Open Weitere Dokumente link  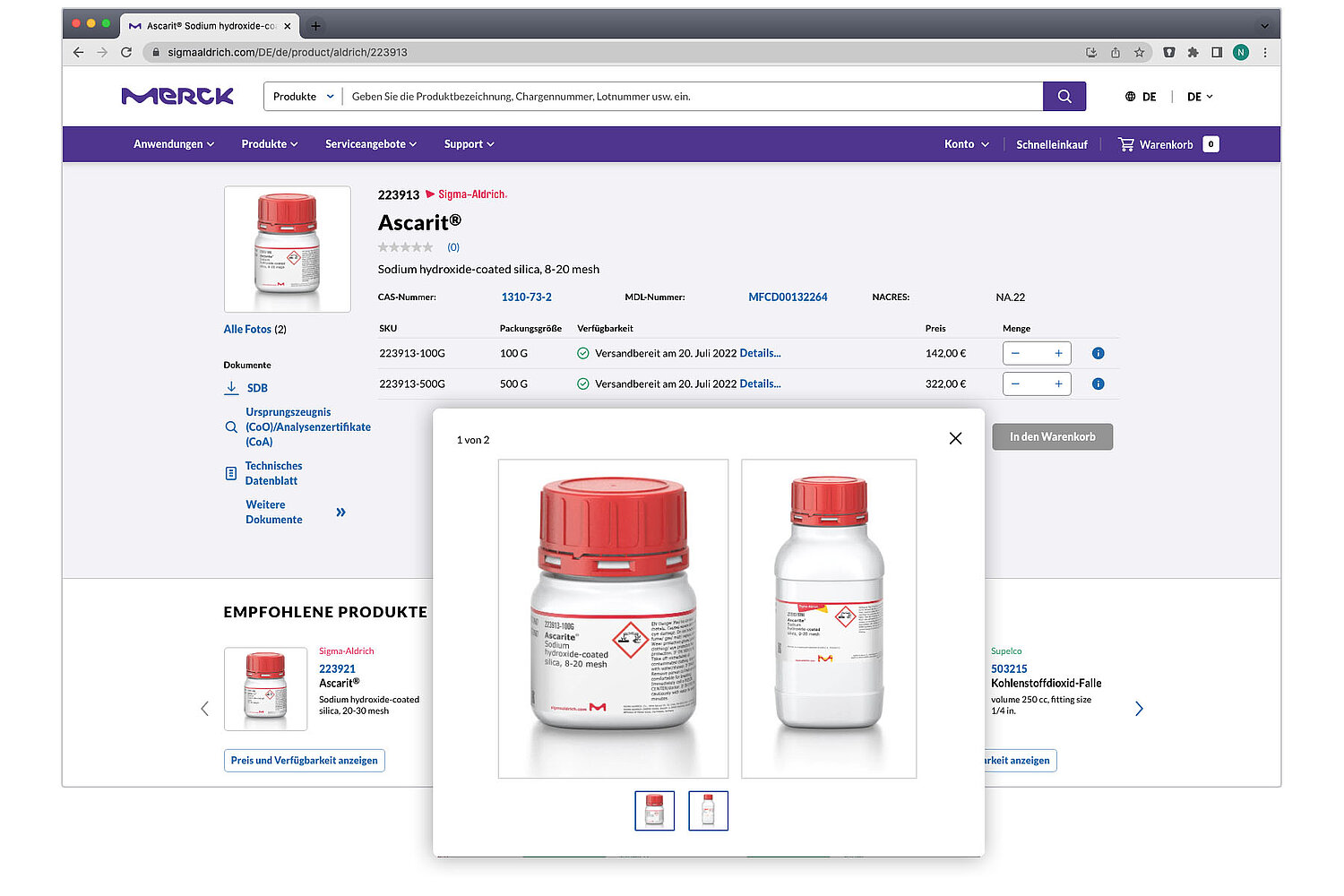click(x=274, y=513)
